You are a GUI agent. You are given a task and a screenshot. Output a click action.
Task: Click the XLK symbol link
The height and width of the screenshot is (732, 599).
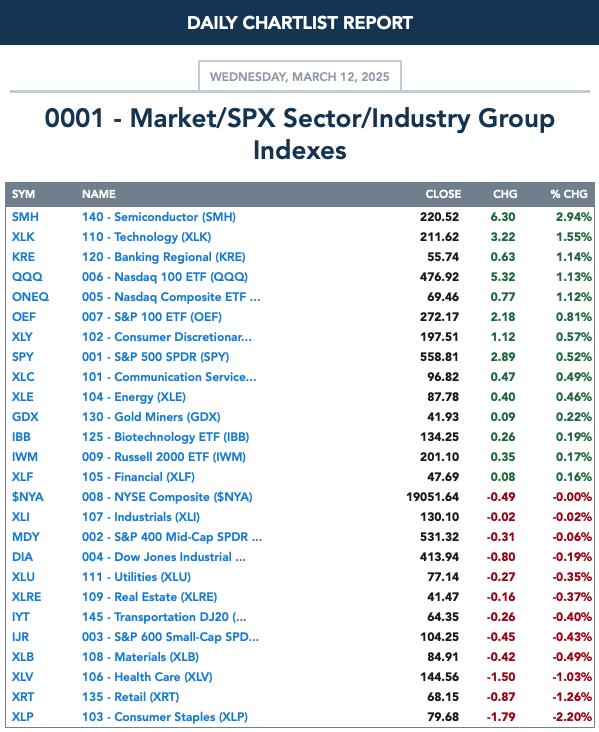pyautogui.click(x=23, y=237)
